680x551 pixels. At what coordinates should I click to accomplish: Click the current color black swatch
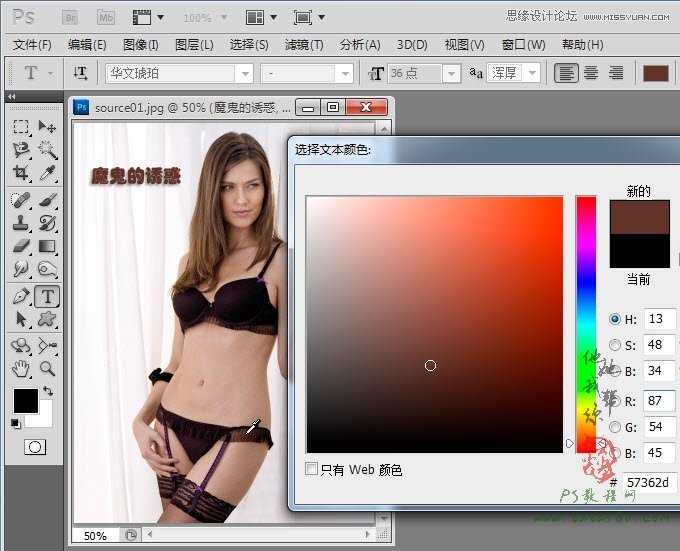tap(639, 251)
